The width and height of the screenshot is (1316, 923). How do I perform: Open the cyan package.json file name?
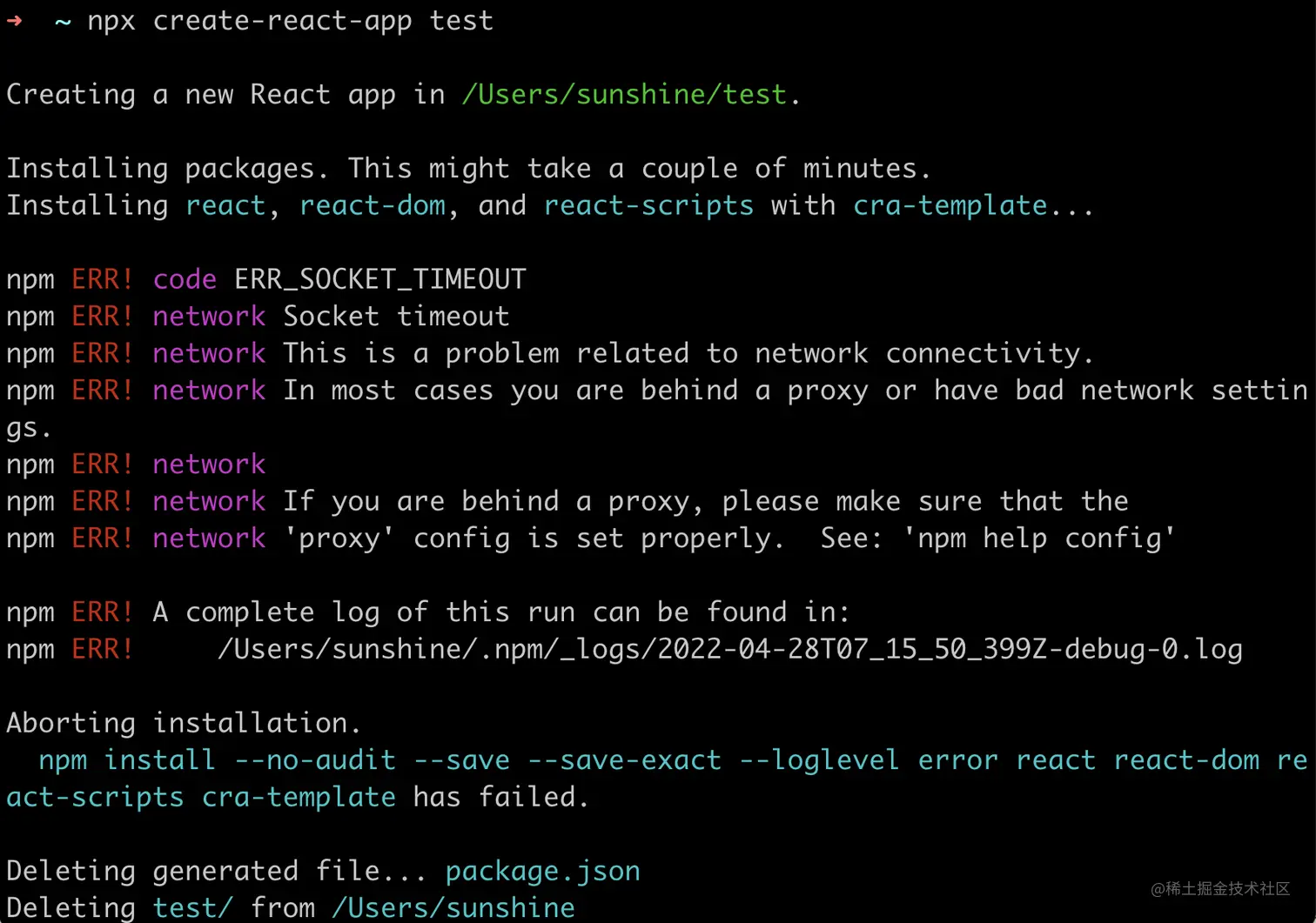click(542, 871)
